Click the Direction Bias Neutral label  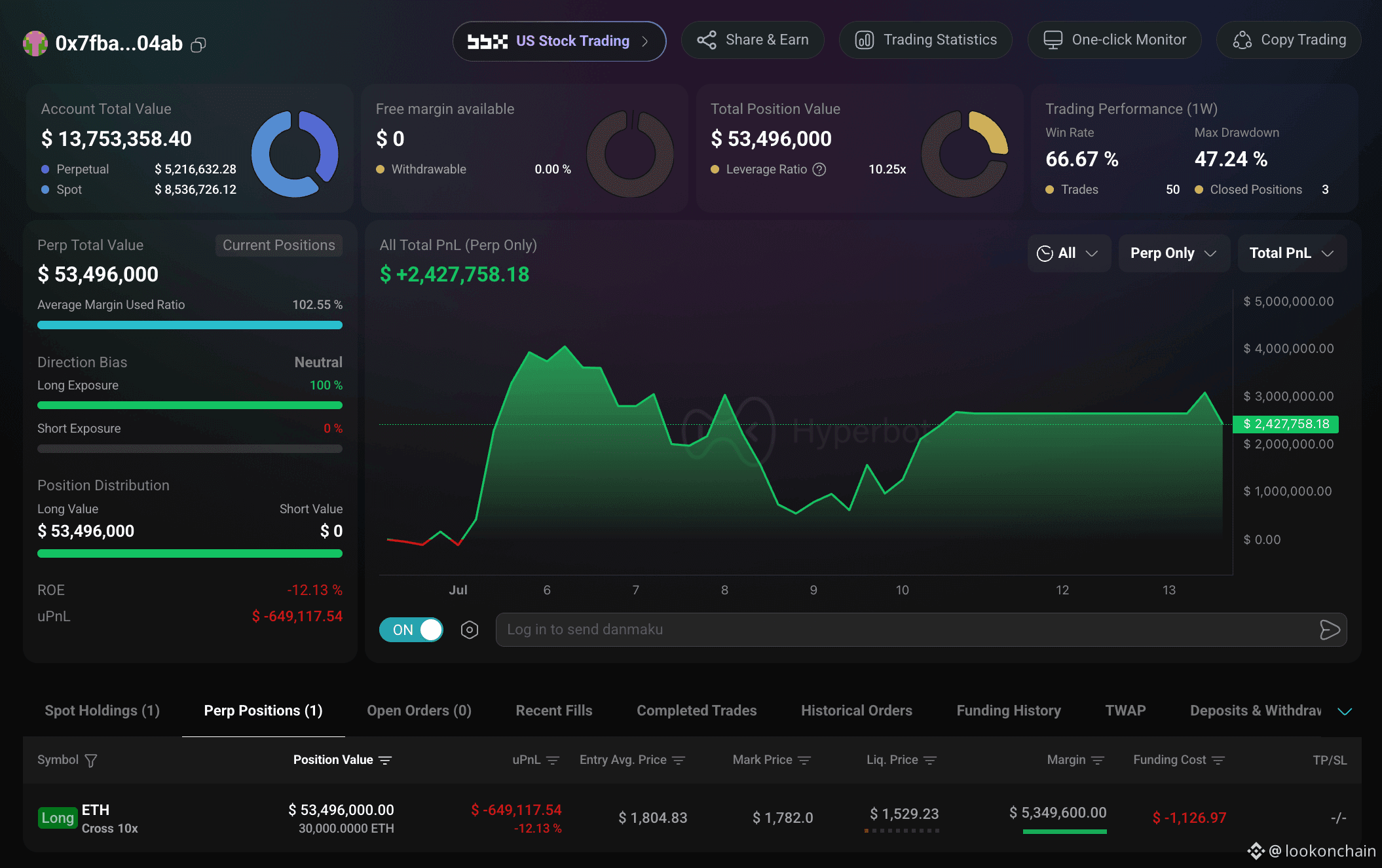point(318,363)
